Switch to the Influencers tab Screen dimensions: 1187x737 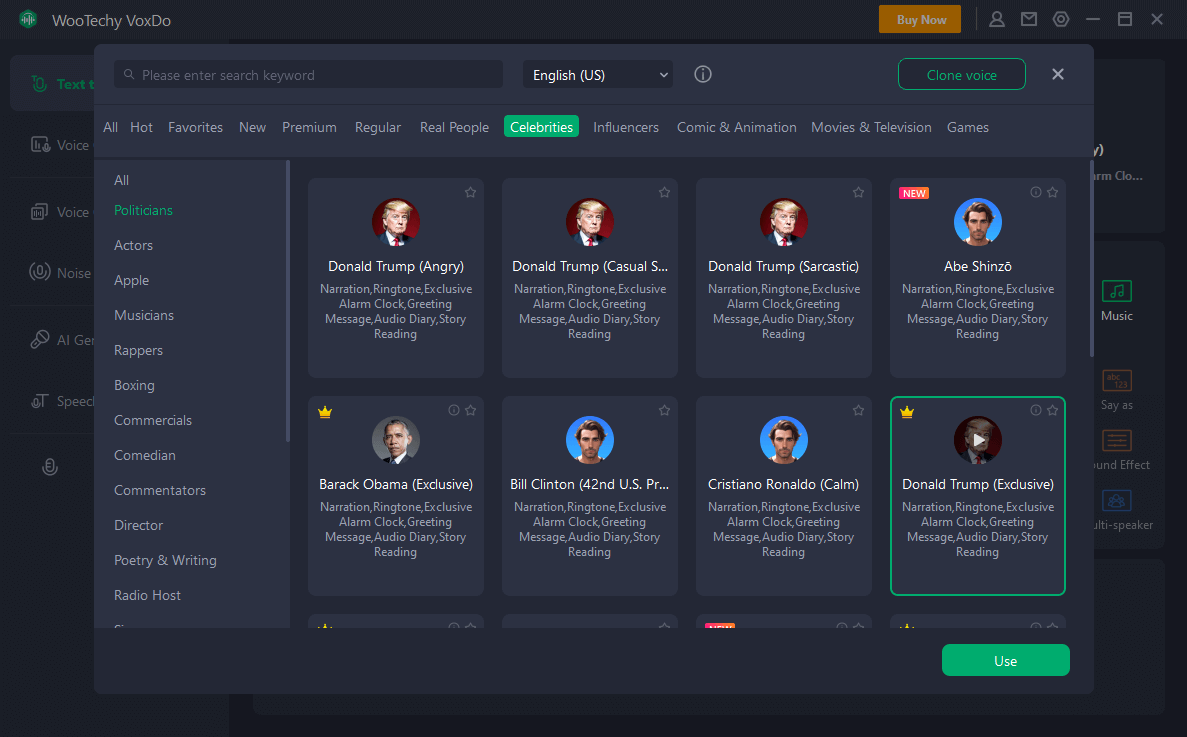(626, 127)
